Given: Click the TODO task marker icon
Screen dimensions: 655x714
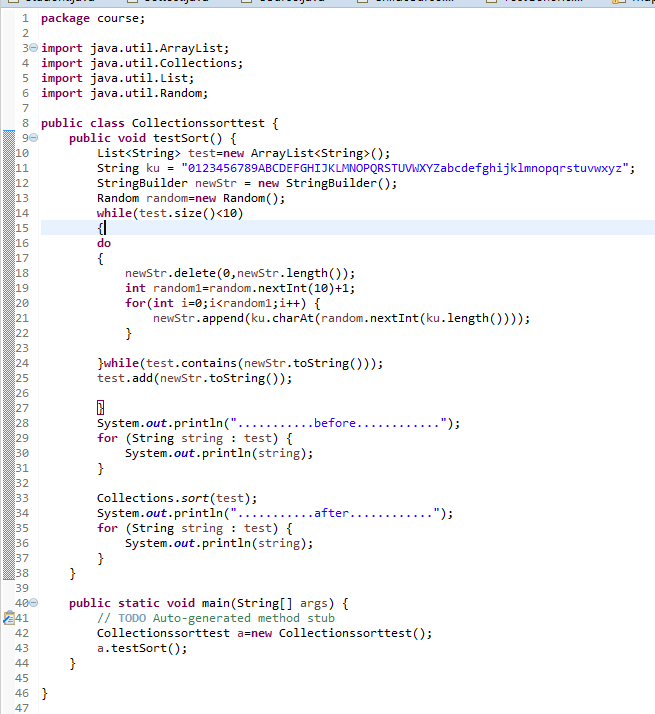Looking at the screenshot, I should pyautogui.click(x=9, y=618).
